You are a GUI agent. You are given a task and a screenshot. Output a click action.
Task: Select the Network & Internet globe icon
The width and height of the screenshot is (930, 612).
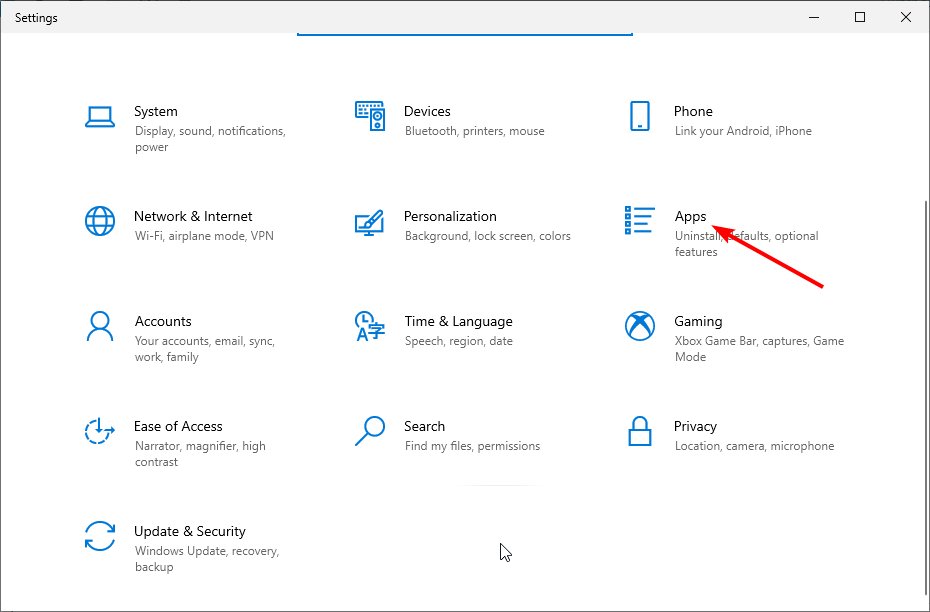pos(100,221)
